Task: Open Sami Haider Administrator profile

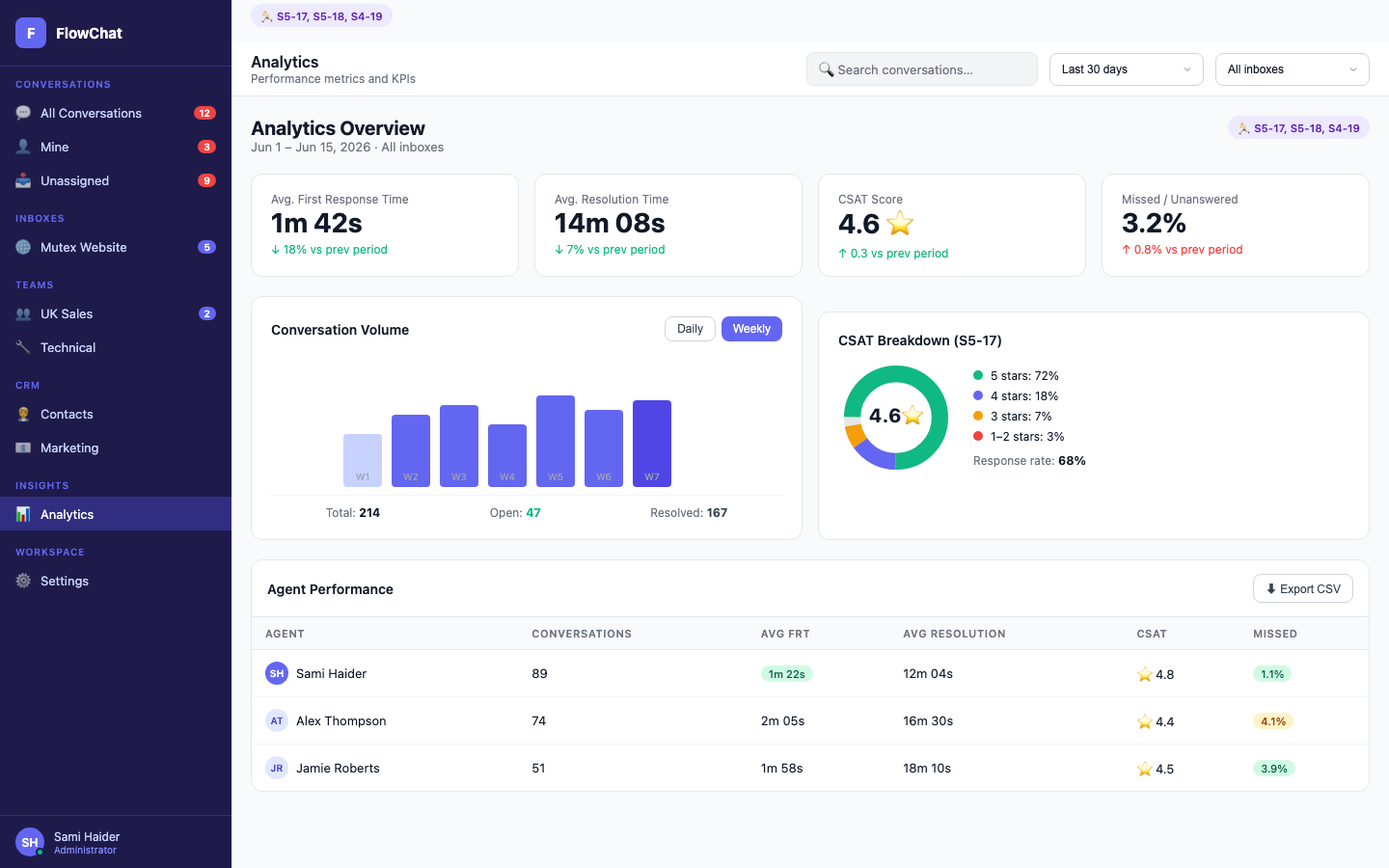Action: pos(116,842)
